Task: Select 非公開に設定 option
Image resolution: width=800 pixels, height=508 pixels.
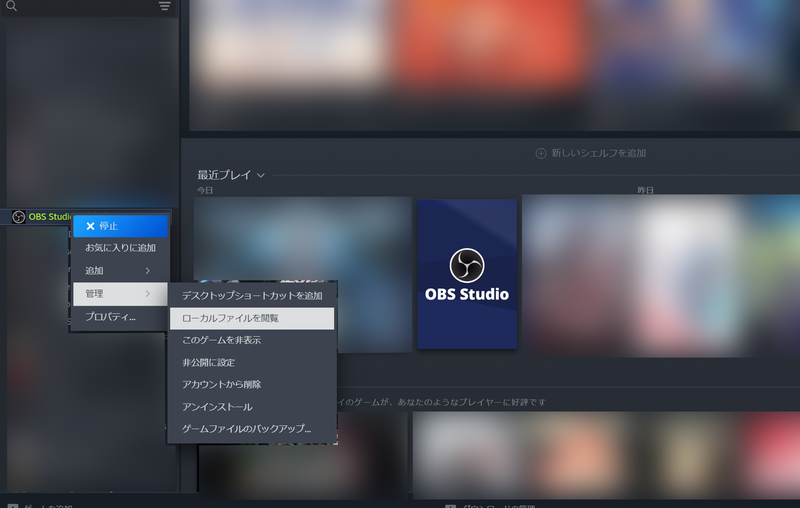Action: coord(252,363)
